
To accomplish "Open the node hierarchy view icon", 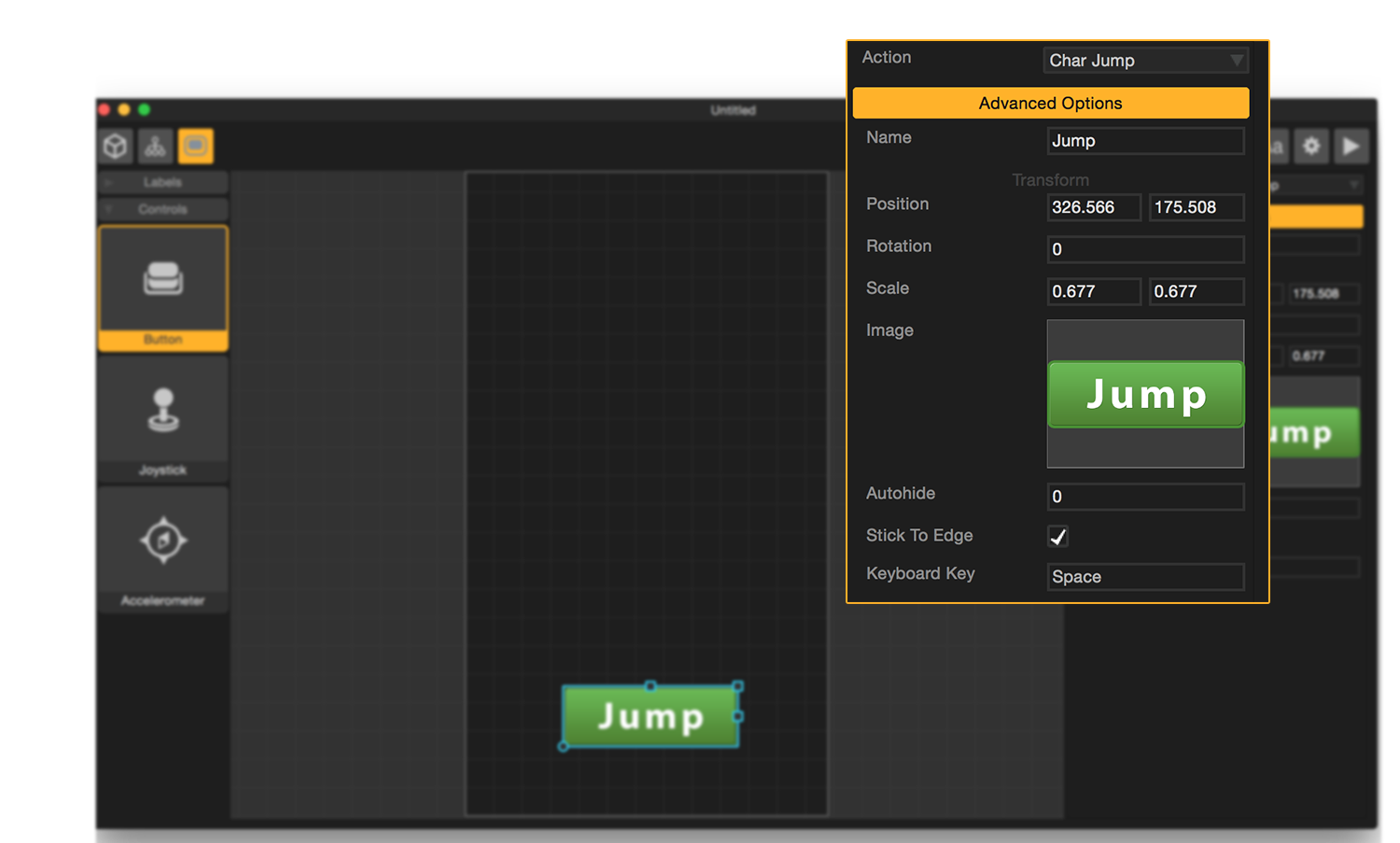I will [155, 147].
